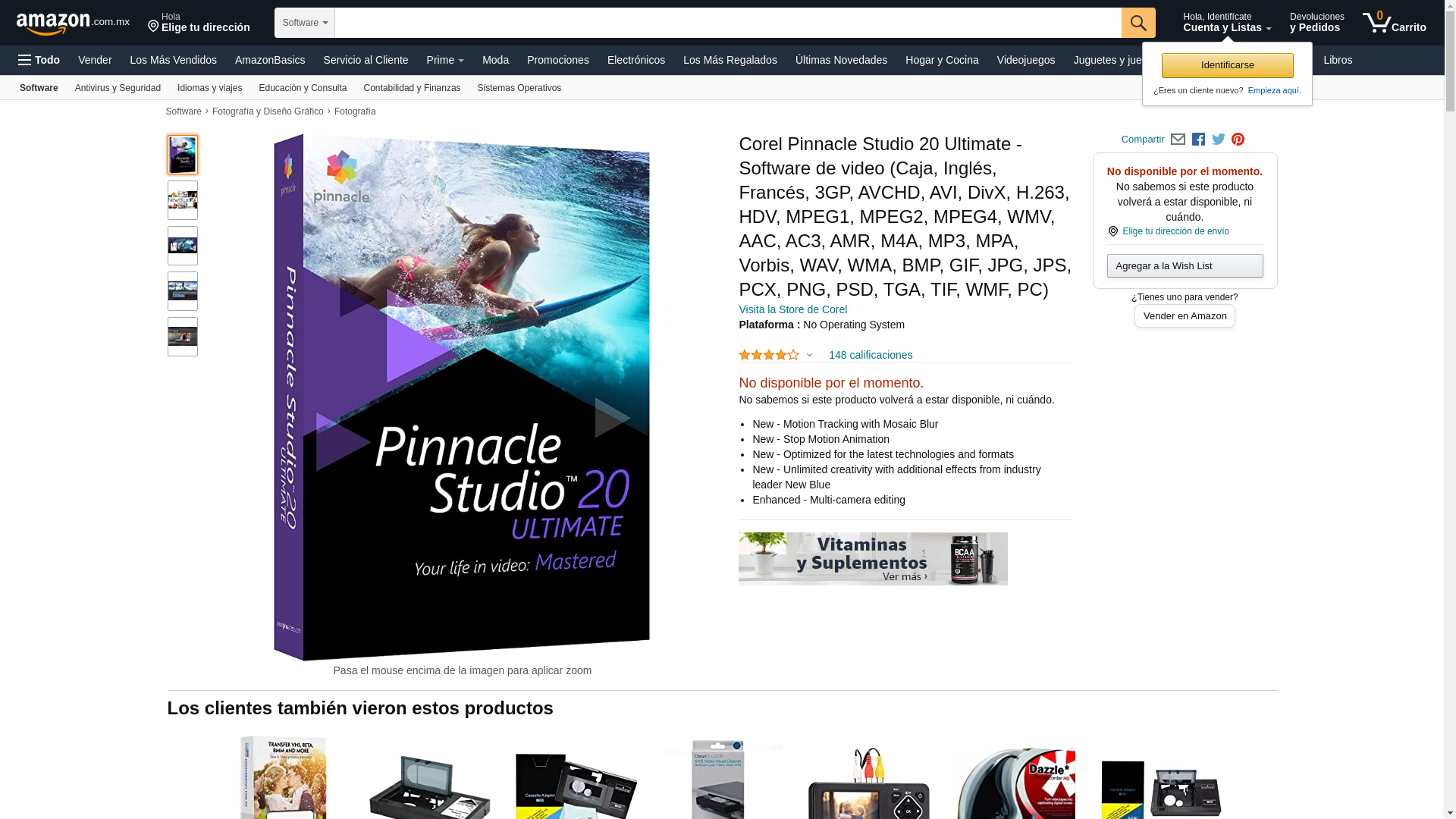This screenshot has height=819, width=1456.
Task: Open the Visita la Store de Corel link
Action: point(792,309)
